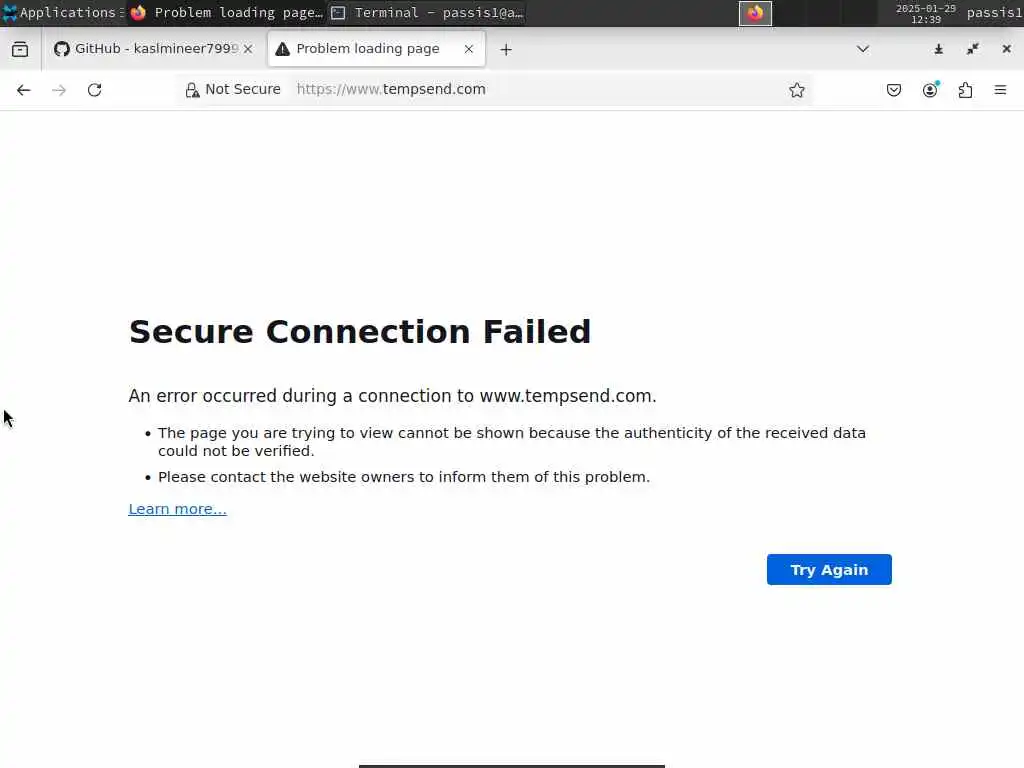The image size is (1024, 768).
Task: Close the Problem loading page tab
Action: coord(468,49)
